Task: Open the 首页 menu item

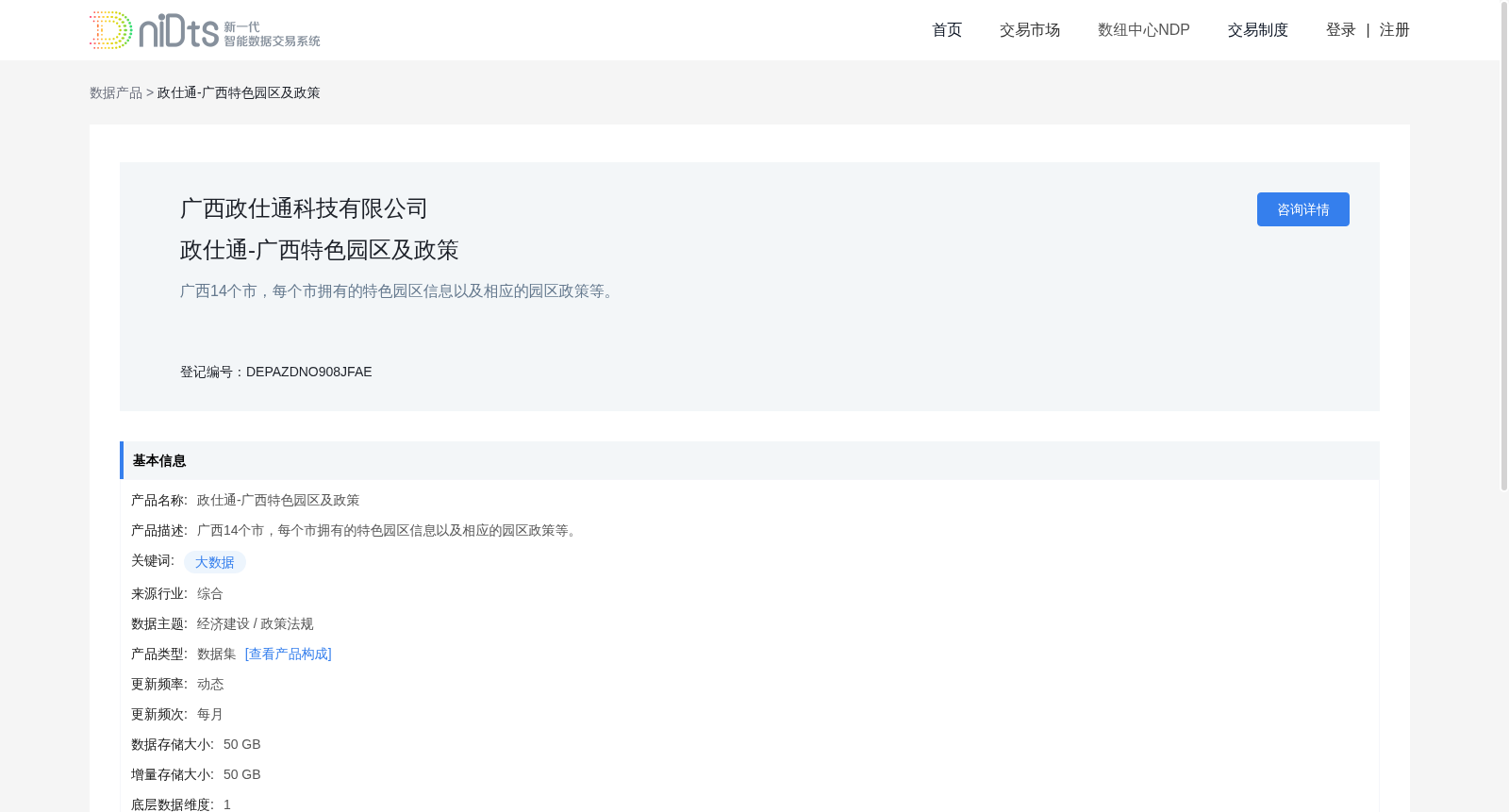Action: click(947, 30)
